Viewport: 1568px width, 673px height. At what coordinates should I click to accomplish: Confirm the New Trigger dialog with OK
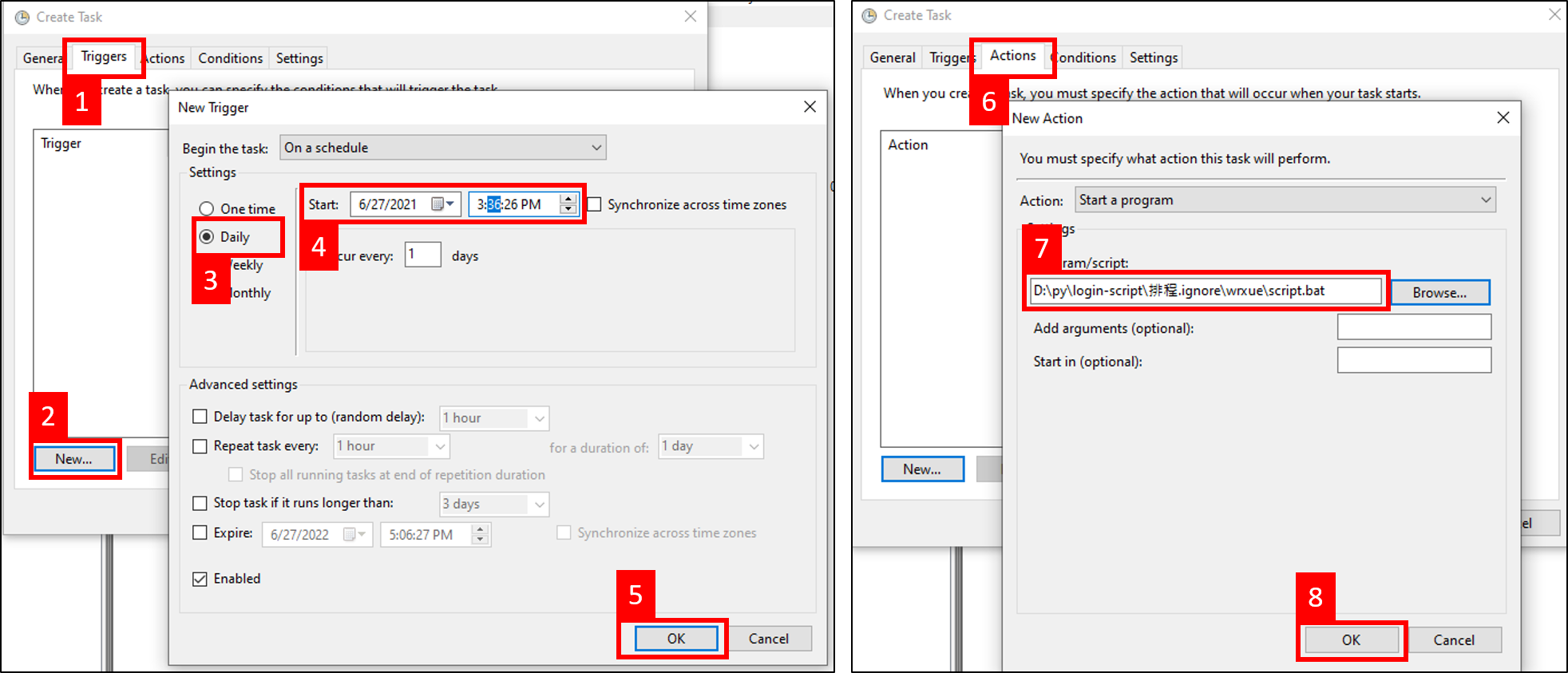(676, 639)
